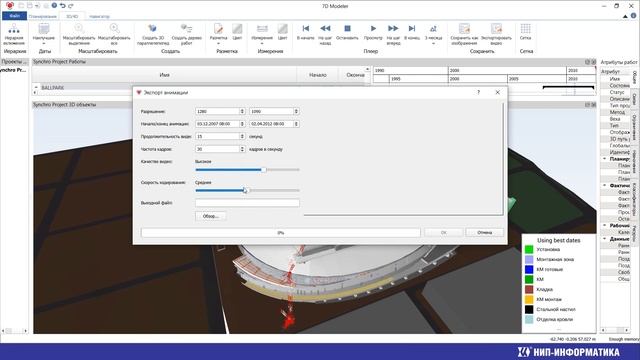
Task: Adjust the animation end date spinner
Action: [x=296, y=124]
